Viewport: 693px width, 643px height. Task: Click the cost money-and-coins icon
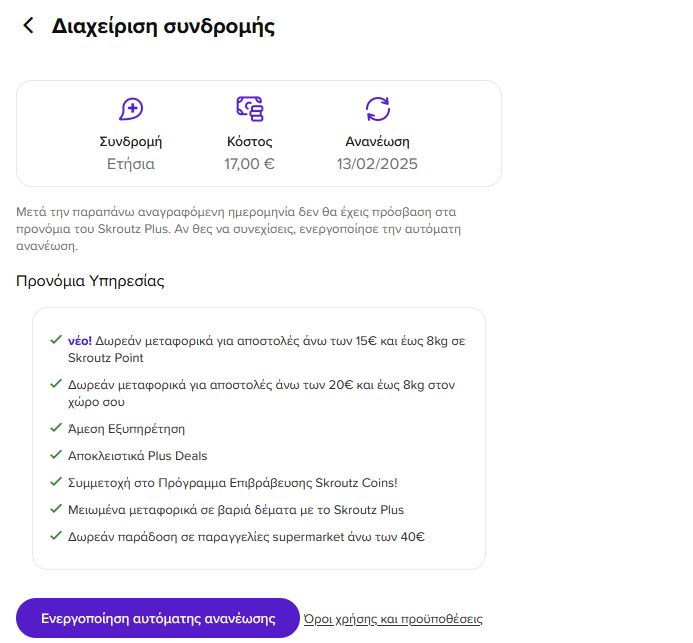[x=250, y=109]
